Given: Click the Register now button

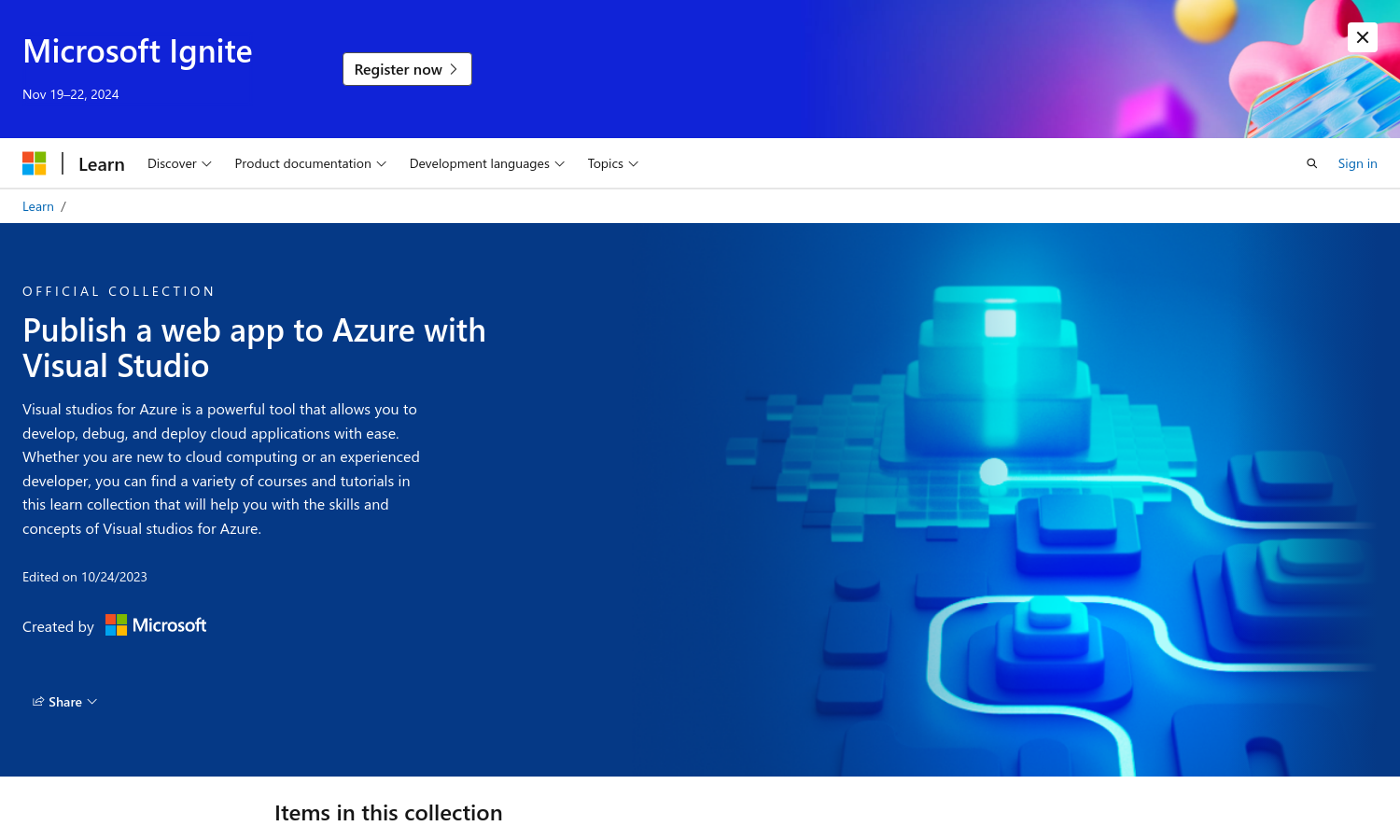Looking at the screenshot, I should coord(407,69).
